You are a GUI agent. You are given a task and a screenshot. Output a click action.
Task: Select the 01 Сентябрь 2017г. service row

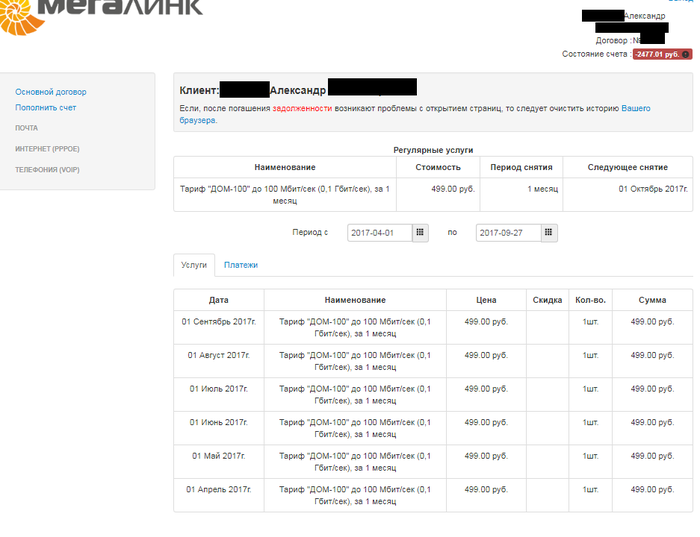click(432, 327)
